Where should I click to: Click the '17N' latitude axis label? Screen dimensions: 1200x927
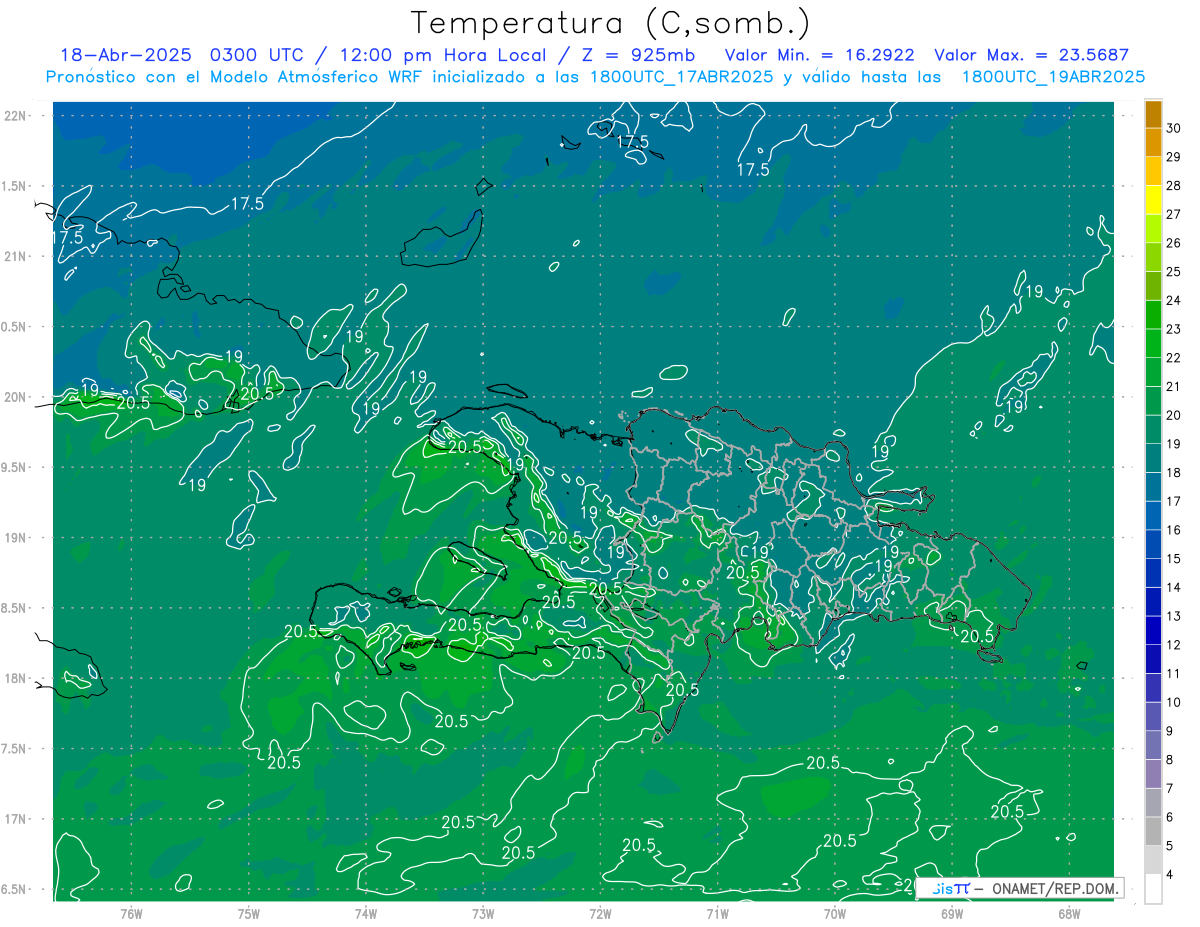16,819
